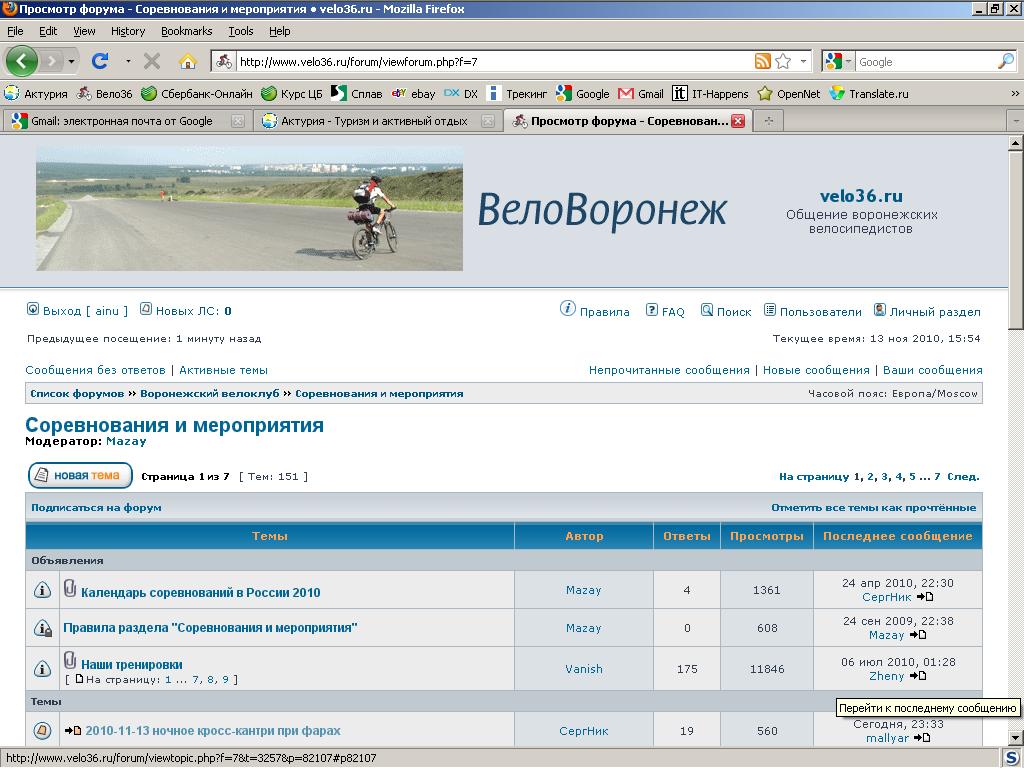Image resolution: width=1024 pixels, height=768 pixels.
Task: Bookmark this page with the star icon
Action: [x=783, y=61]
